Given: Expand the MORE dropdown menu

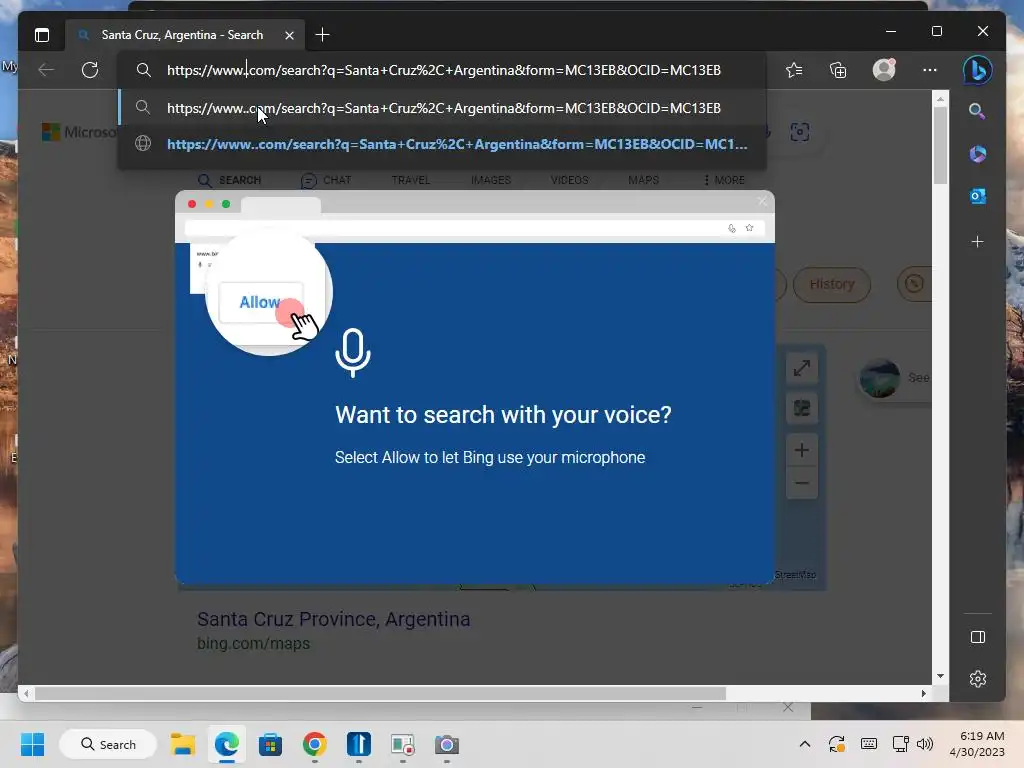Looking at the screenshot, I should [725, 180].
